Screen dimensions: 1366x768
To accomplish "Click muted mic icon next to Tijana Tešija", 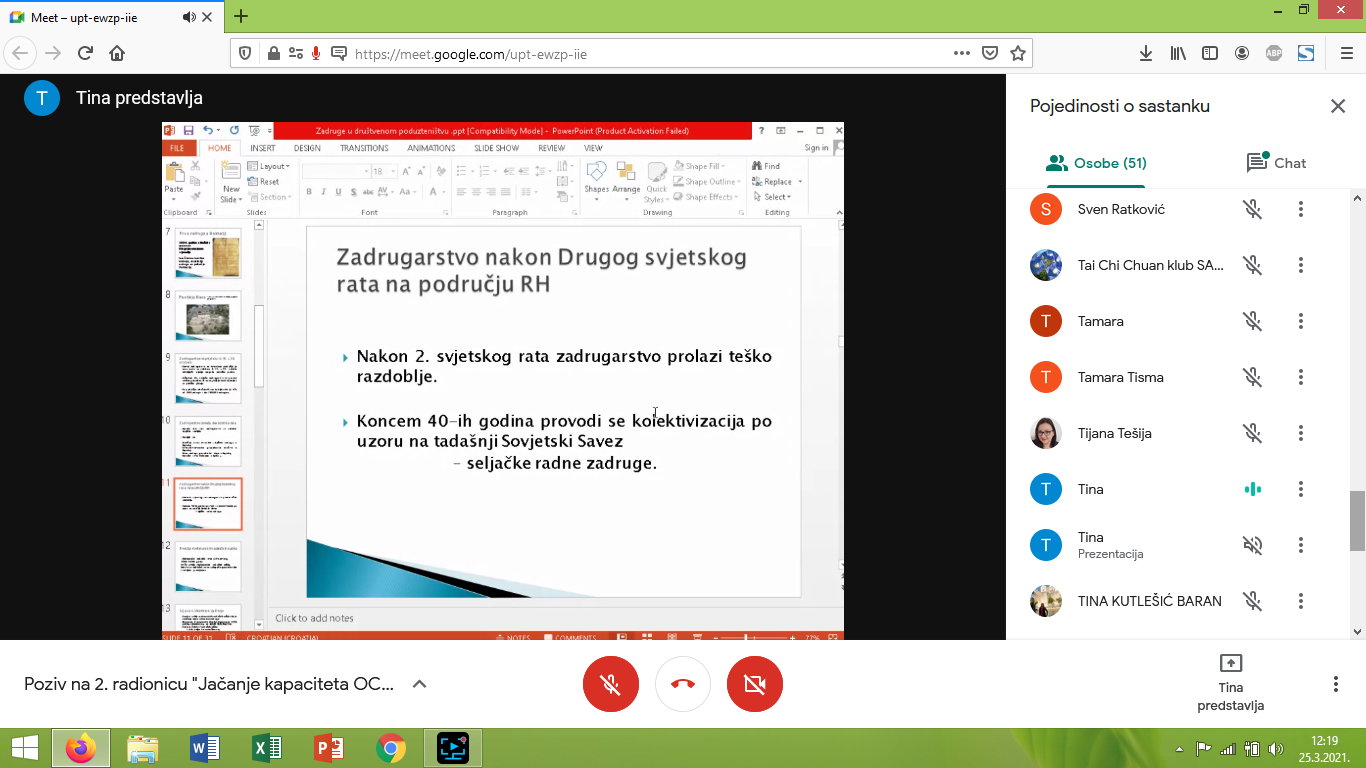I will tap(1252, 433).
